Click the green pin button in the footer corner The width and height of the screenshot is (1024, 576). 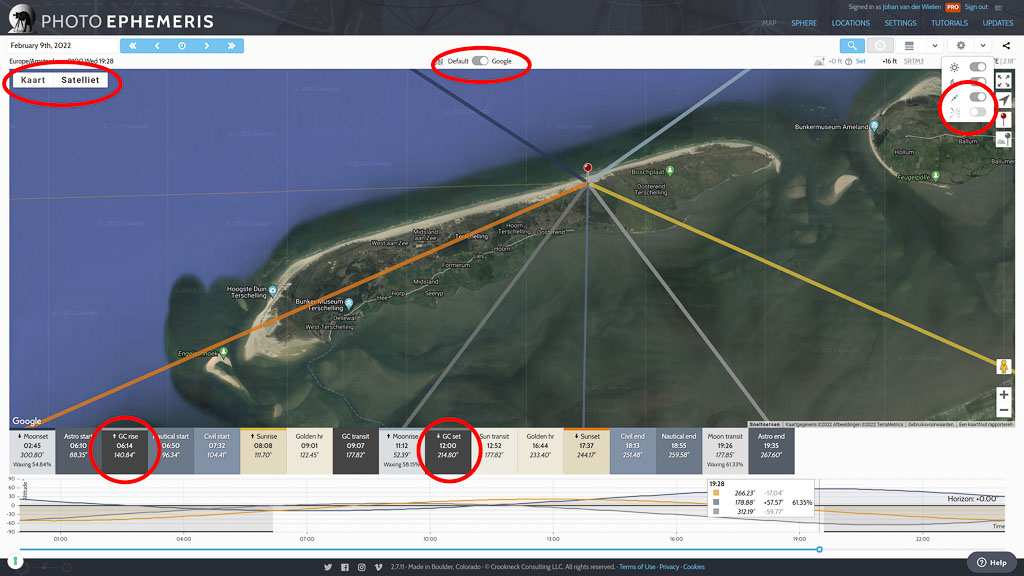(x=15, y=561)
